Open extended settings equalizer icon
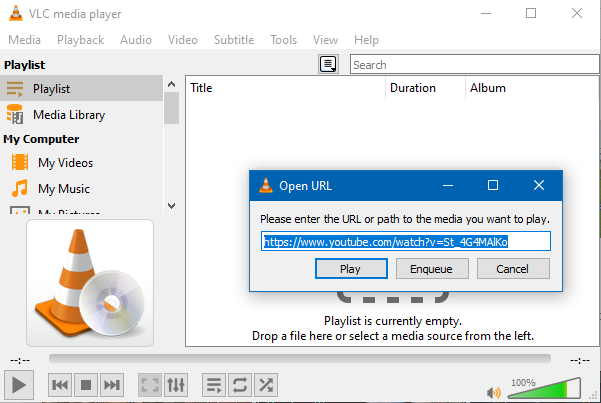601x403 pixels. pyautogui.click(x=176, y=385)
